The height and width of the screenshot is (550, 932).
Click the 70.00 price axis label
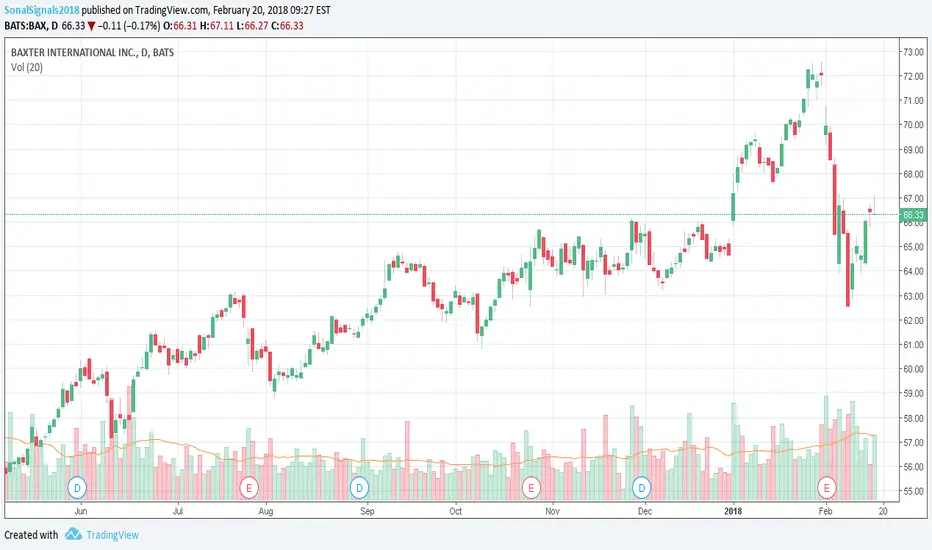(913, 125)
